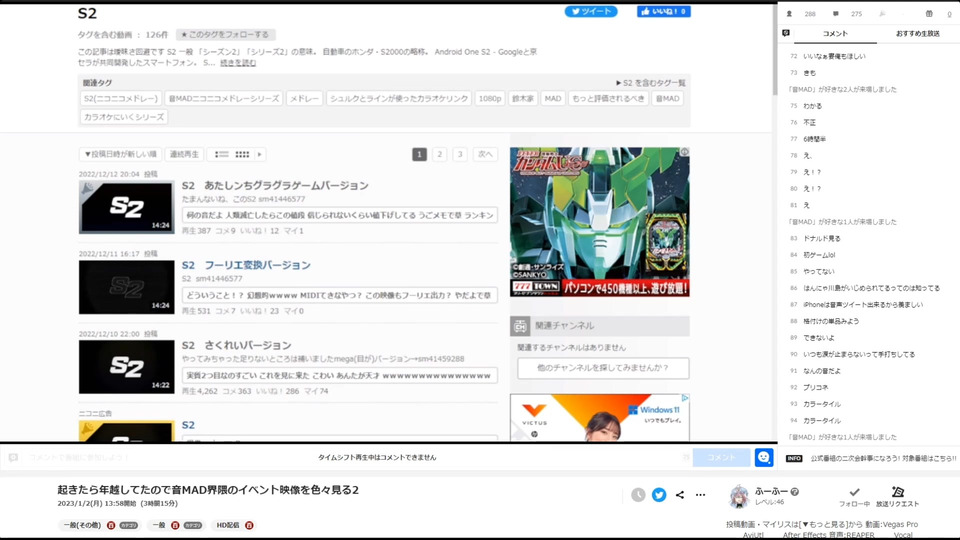
Task: Expand the small arrow next to view icons
Action: click(260, 154)
